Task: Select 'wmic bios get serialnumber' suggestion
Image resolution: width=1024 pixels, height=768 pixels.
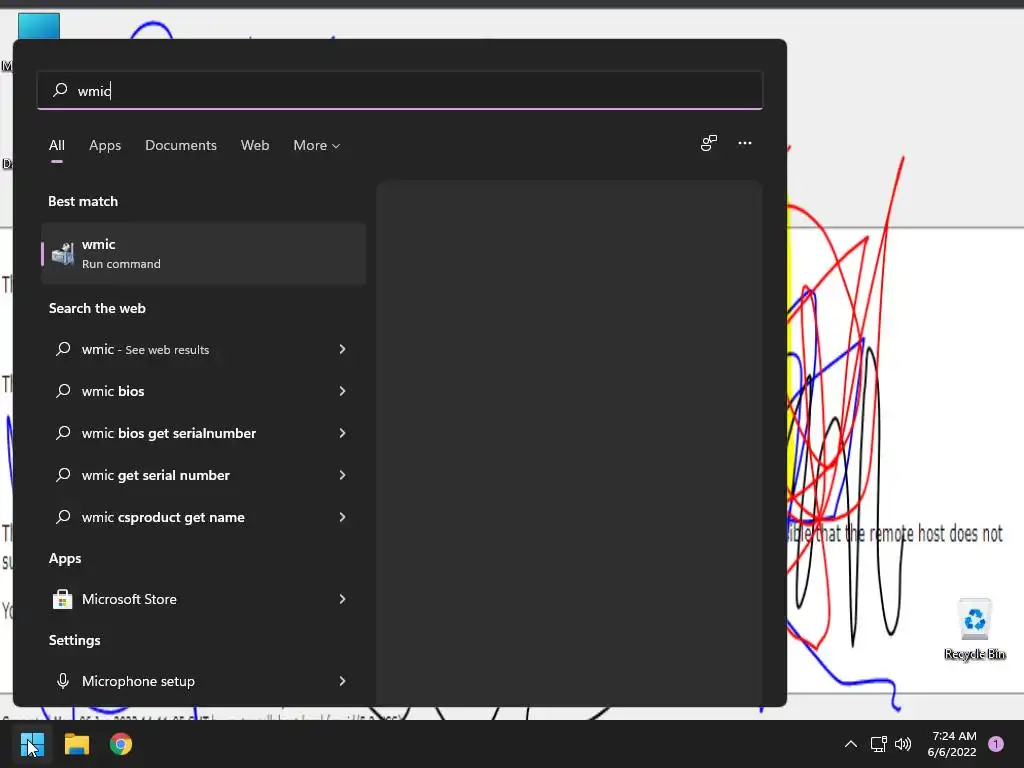Action: (203, 433)
